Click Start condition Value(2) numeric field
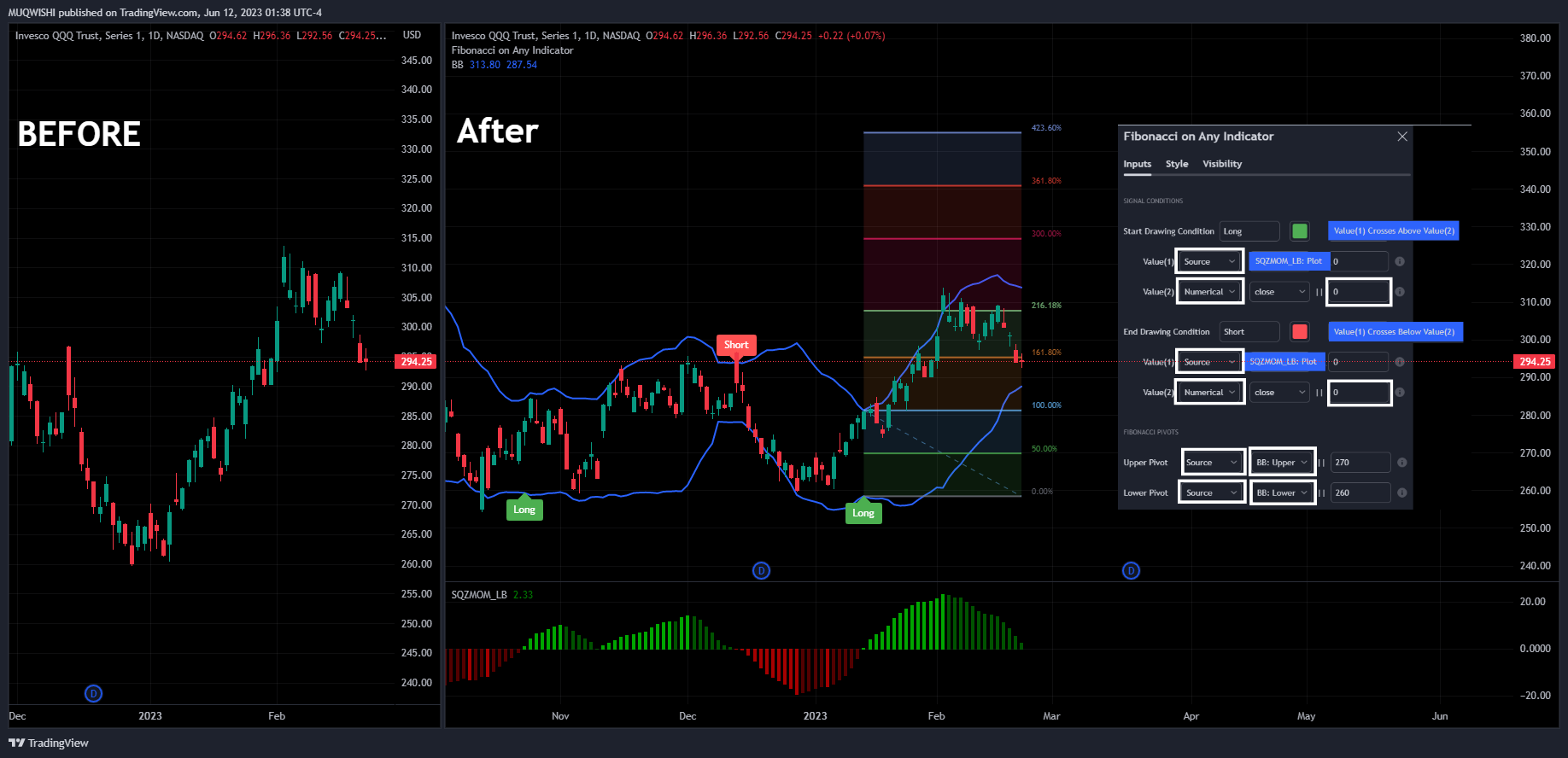Screen dimensions: 1568x758 pos(1359,292)
